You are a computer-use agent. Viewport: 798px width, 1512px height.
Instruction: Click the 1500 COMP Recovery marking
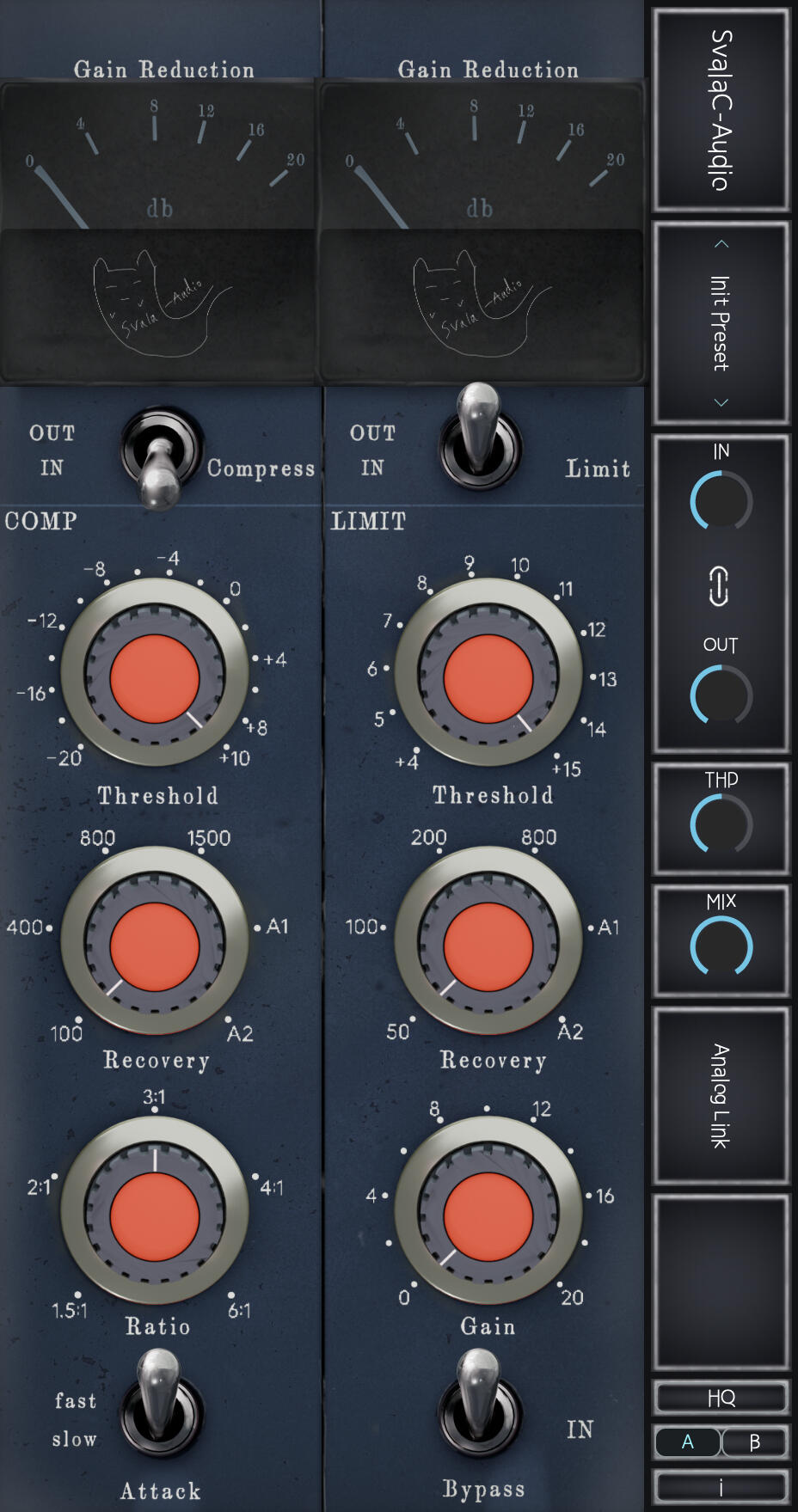pyautogui.click(x=209, y=838)
